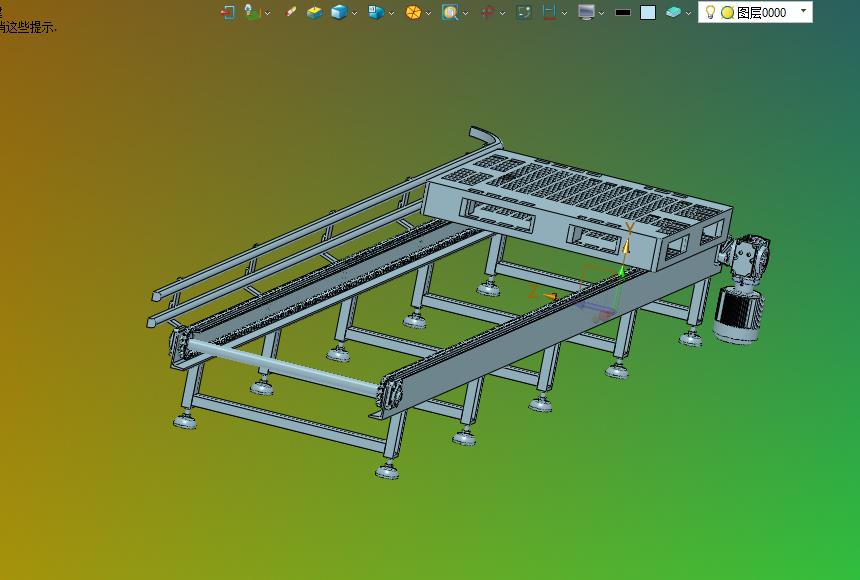
Task: Open the arrow beside the blue cube
Action: 354,13
